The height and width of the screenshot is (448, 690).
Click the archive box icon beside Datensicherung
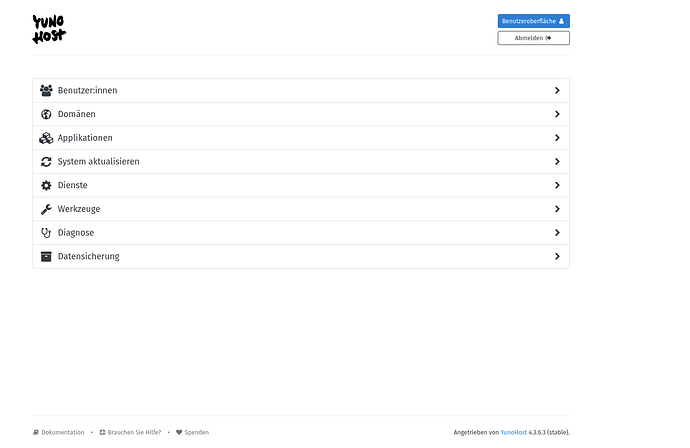click(46, 257)
